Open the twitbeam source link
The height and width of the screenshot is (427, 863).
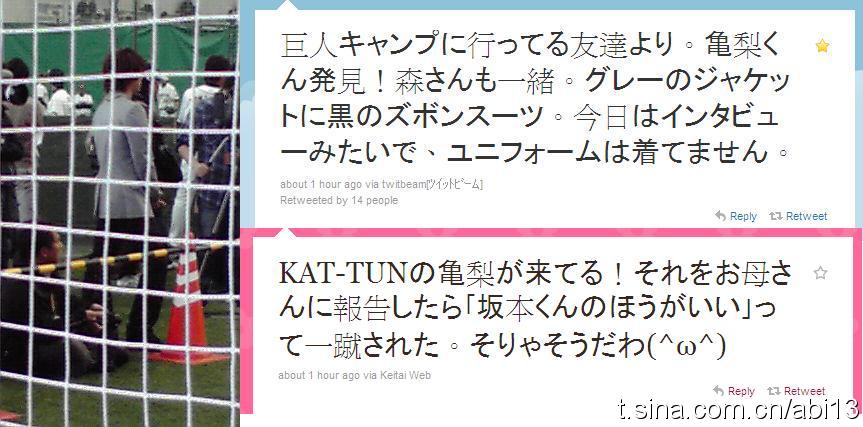click(x=433, y=185)
